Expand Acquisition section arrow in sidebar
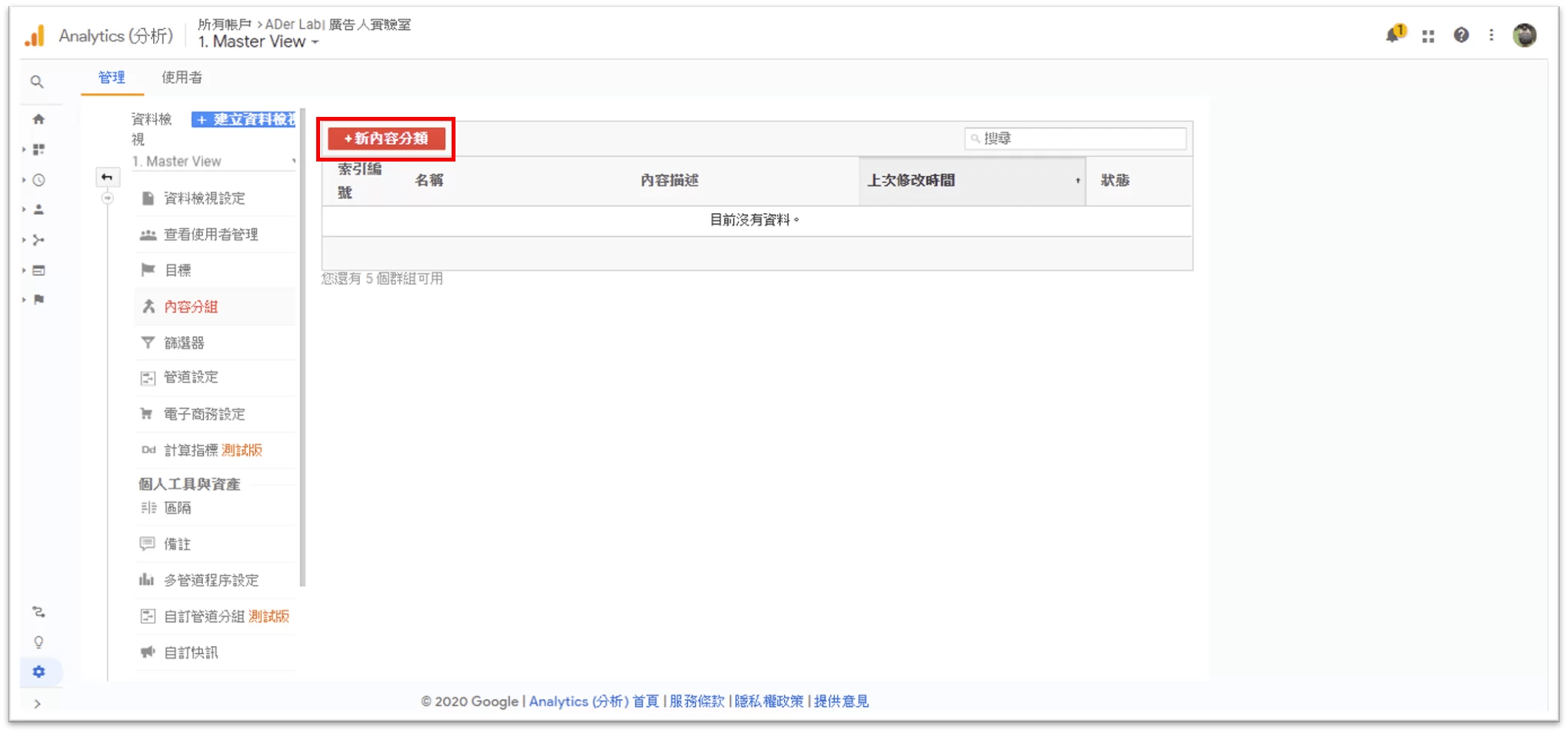1568x733 pixels. (24, 240)
